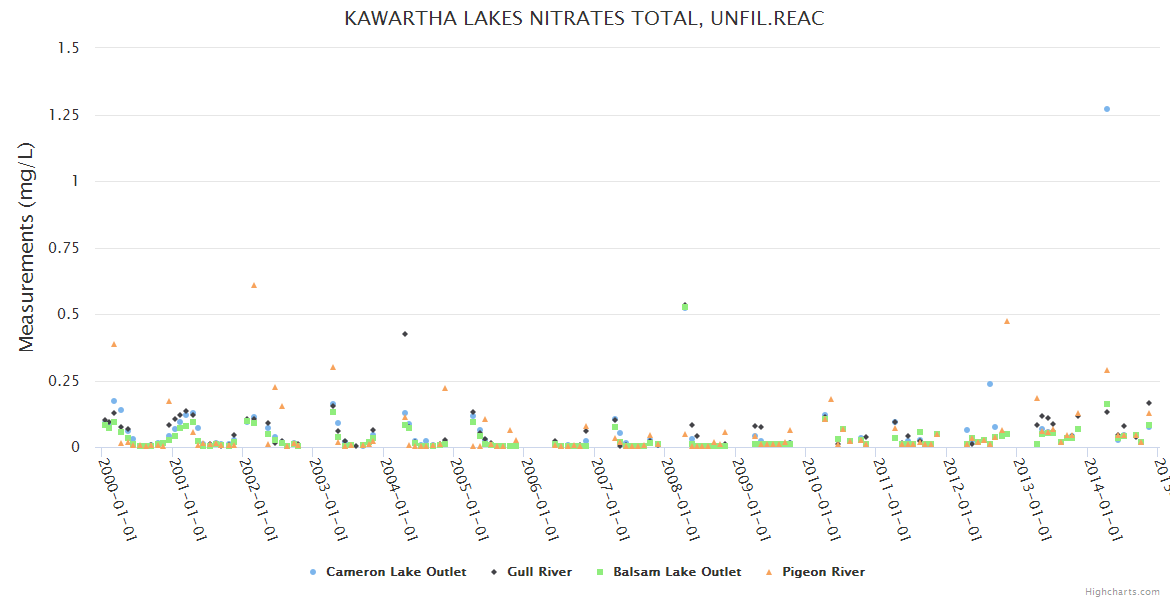Viewport: 1170px width, 600px height.
Task: Click the black diamond Gull River legend symbol
Action: tap(494, 572)
